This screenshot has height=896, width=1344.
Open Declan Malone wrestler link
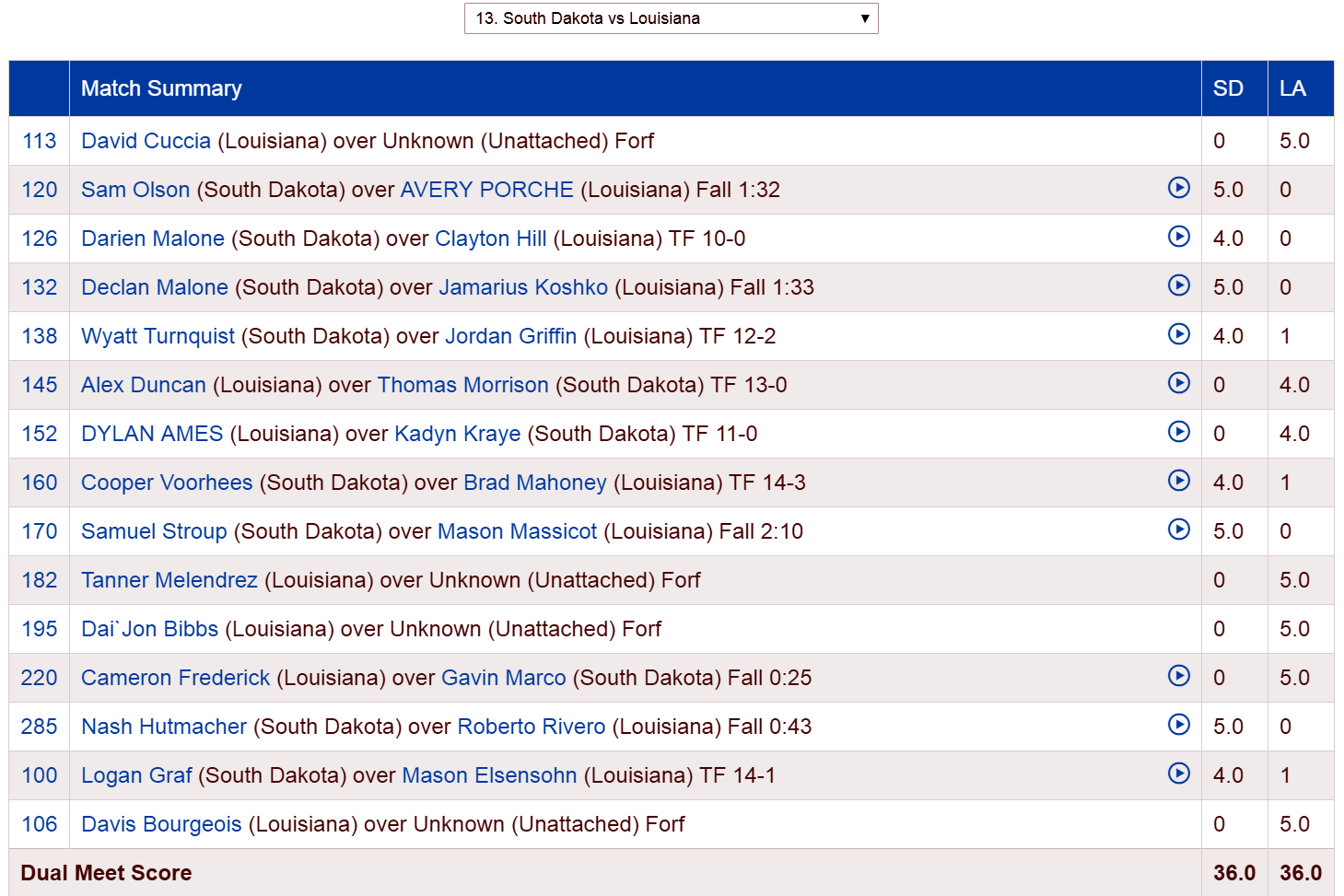[155, 287]
